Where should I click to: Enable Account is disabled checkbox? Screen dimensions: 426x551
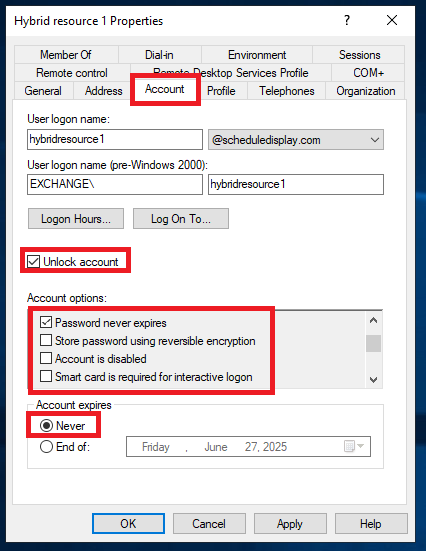tap(46, 358)
